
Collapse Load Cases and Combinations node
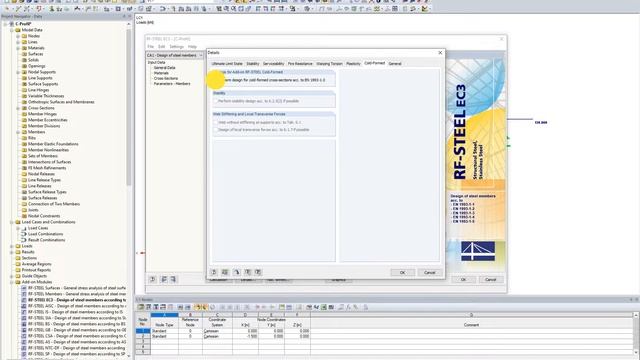pos(12,222)
